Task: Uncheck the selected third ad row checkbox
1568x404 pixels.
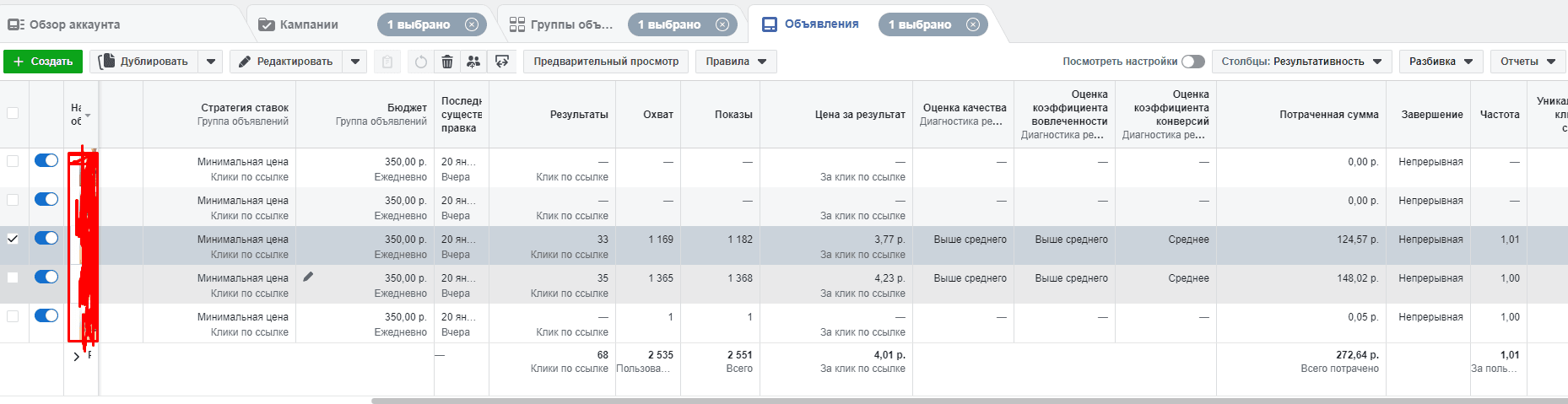Action: point(13,239)
